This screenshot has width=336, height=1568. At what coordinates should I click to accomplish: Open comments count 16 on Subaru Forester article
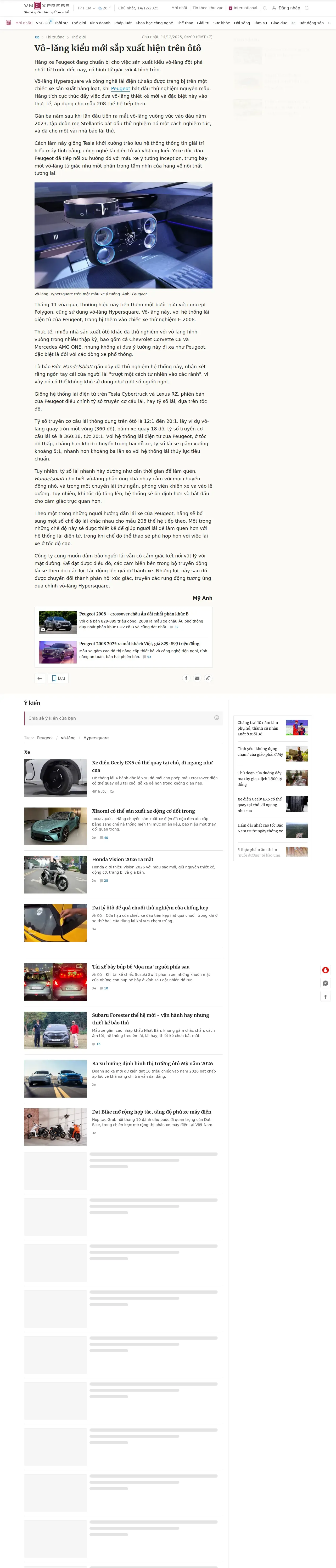[x=96, y=1044]
